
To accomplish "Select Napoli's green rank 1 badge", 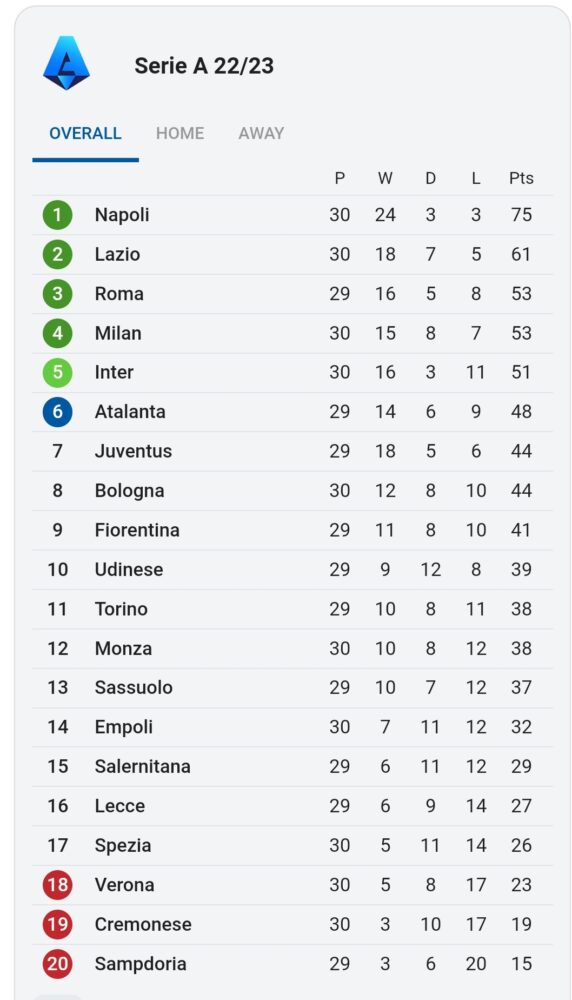I will point(57,215).
